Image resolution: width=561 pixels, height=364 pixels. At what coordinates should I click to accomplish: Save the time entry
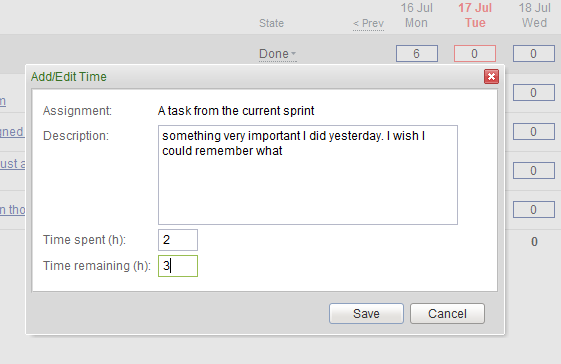[366, 314]
